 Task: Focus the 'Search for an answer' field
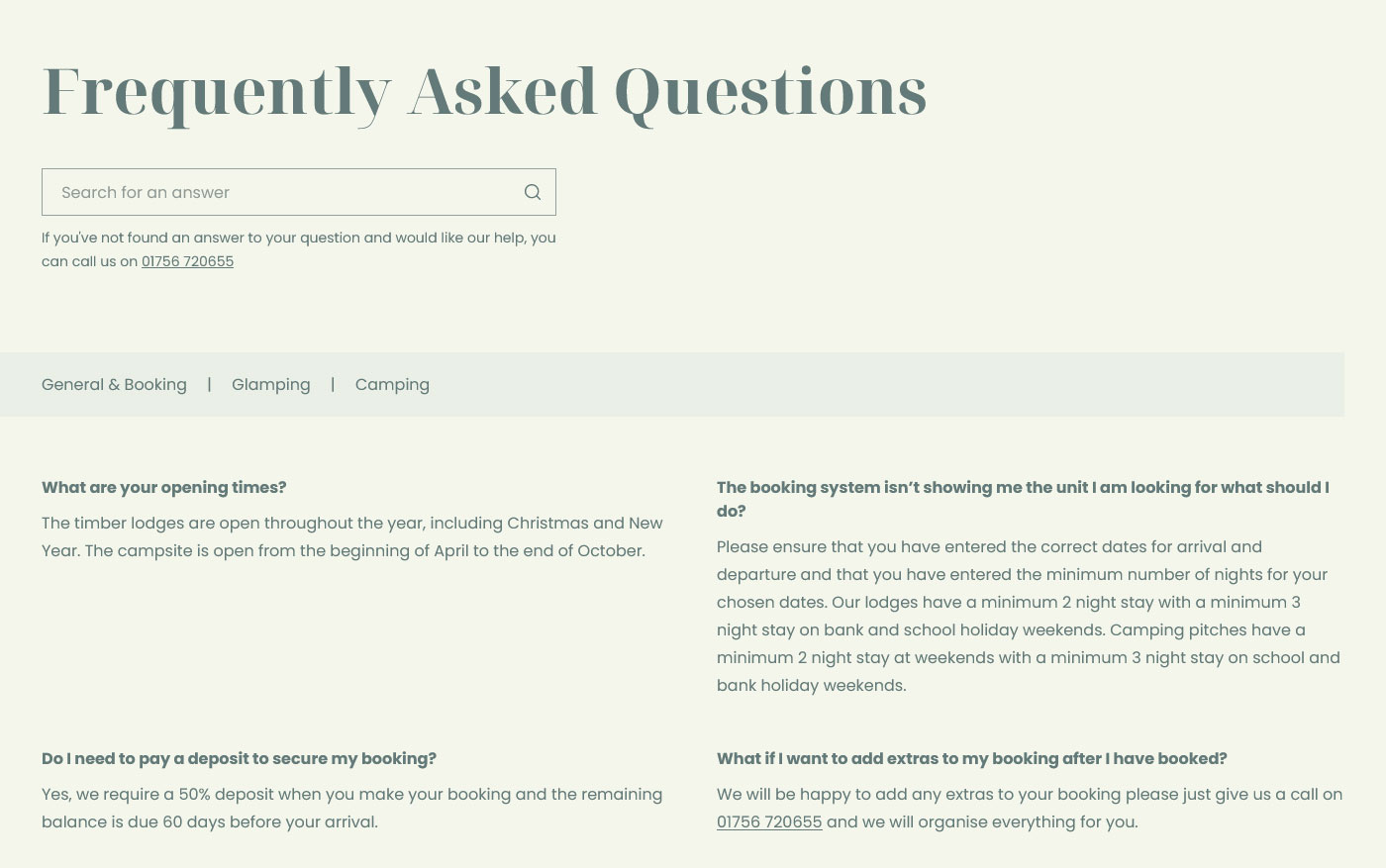pyautogui.click(x=298, y=192)
